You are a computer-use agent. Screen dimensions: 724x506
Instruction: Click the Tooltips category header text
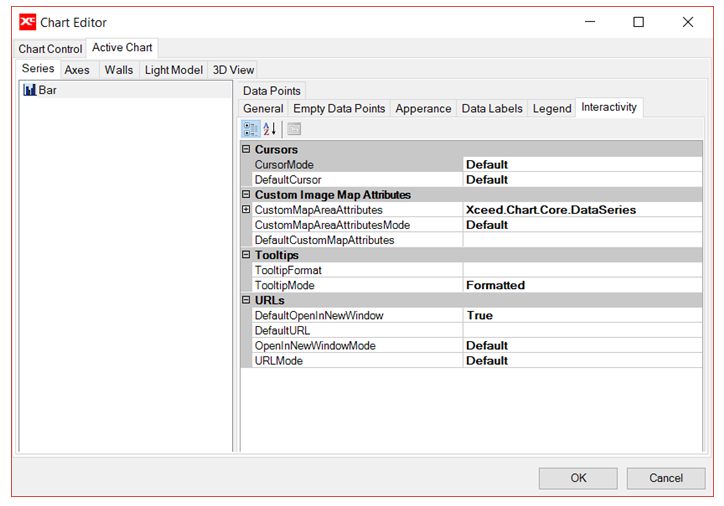click(x=277, y=255)
